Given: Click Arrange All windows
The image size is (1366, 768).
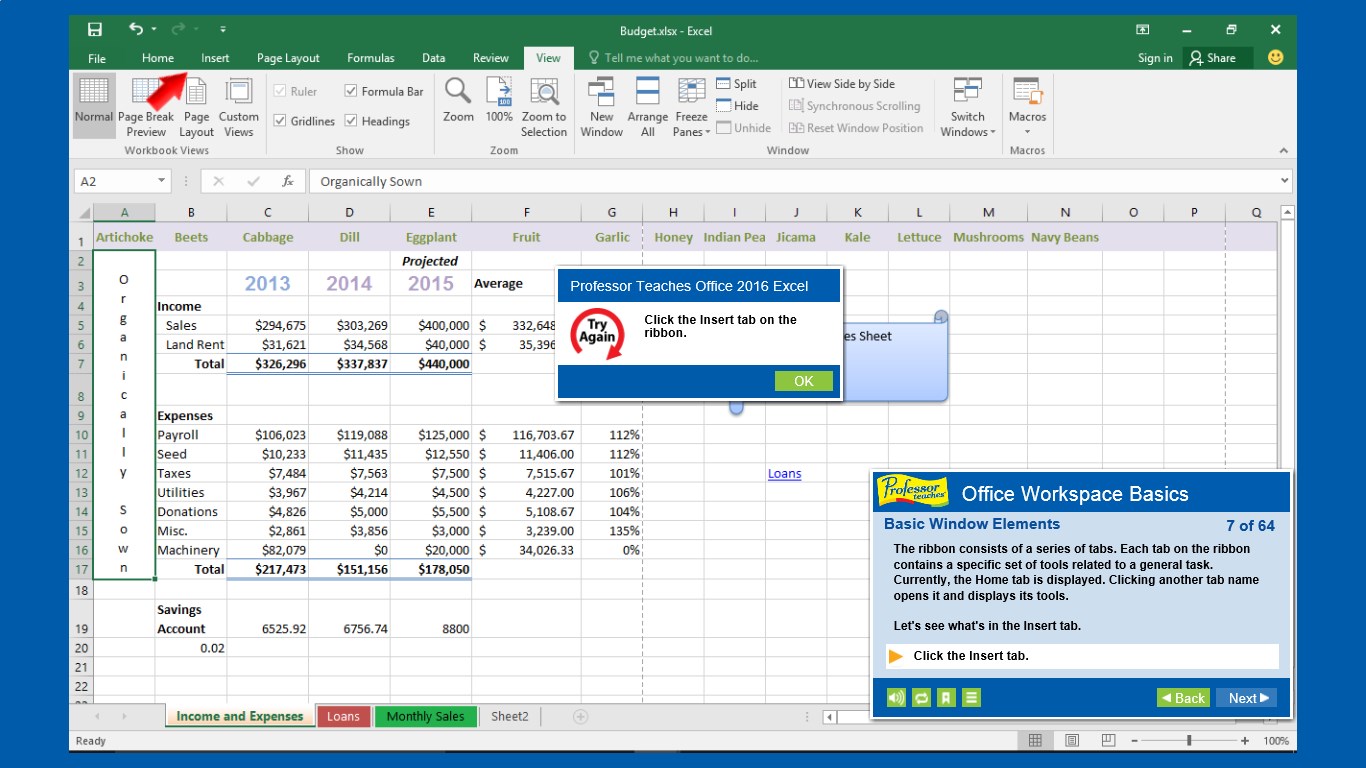Looking at the screenshot, I should [x=647, y=108].
